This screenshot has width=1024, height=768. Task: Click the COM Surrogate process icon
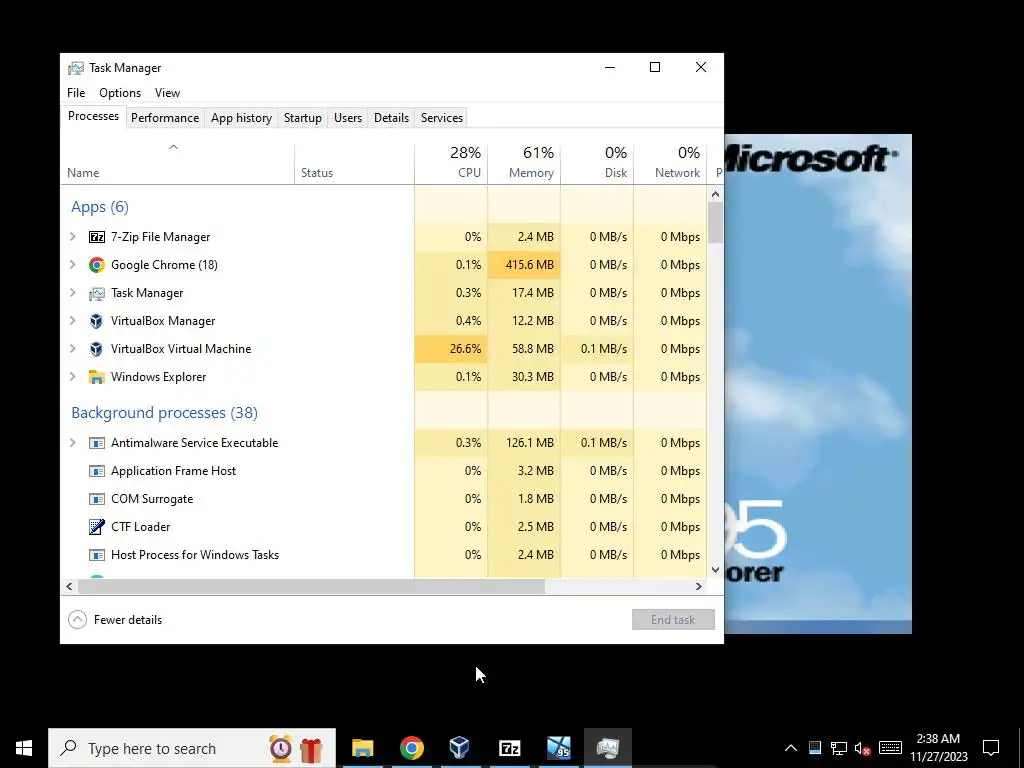[x=97, y=500]
